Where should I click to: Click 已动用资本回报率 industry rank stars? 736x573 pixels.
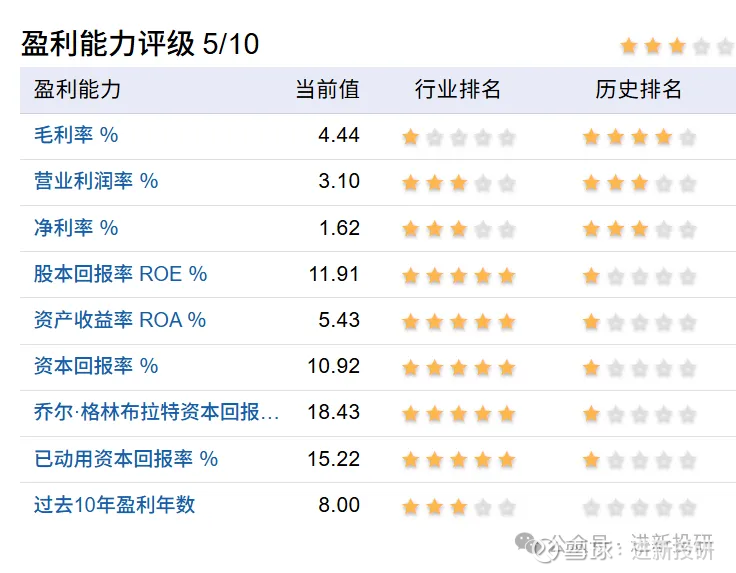(458, 460)
